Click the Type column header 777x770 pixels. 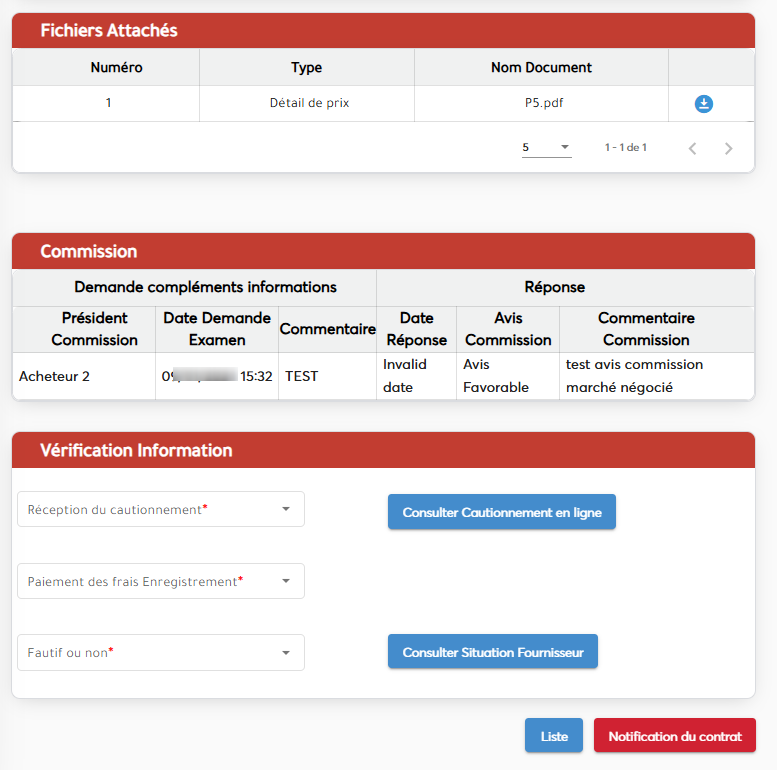(x=306, y=68)
